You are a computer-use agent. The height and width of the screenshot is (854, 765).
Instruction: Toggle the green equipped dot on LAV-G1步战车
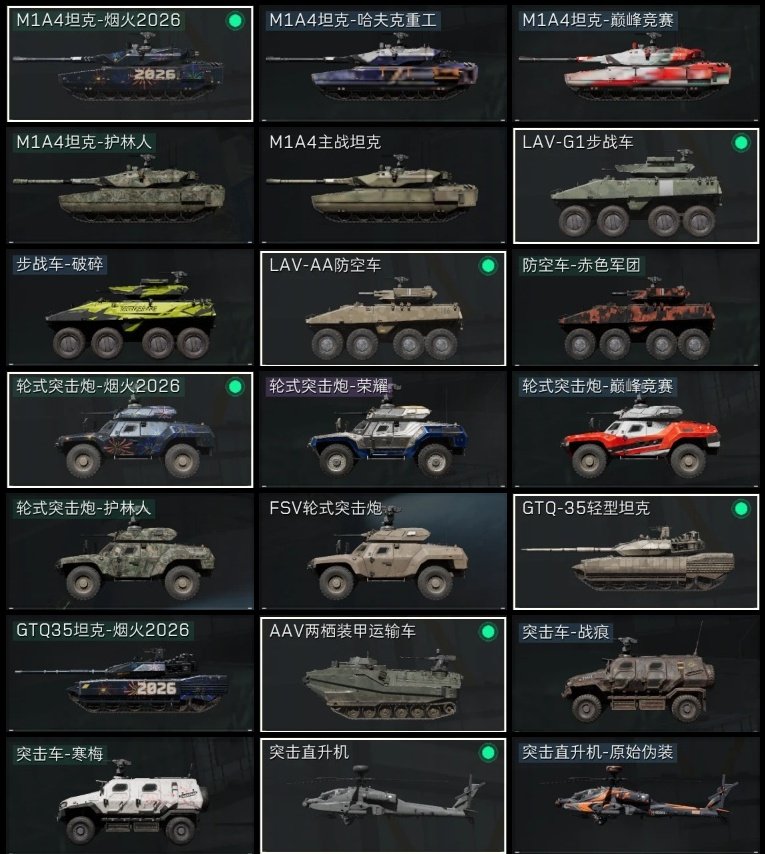741,143
